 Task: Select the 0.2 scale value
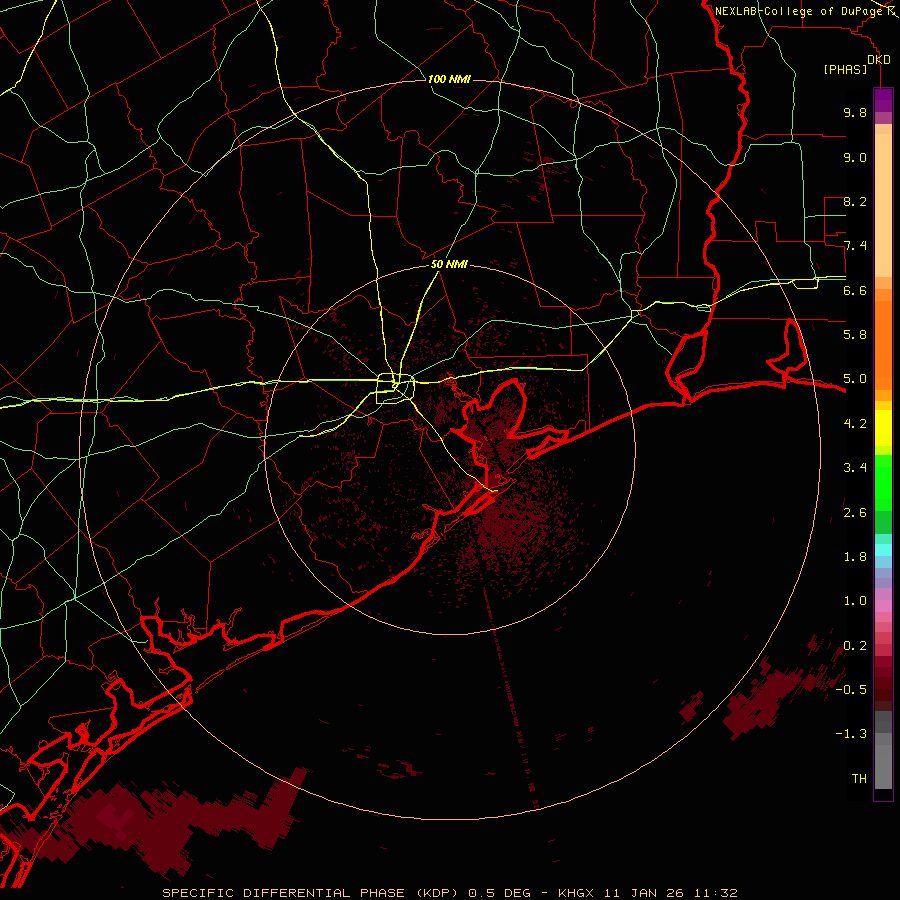855,646
